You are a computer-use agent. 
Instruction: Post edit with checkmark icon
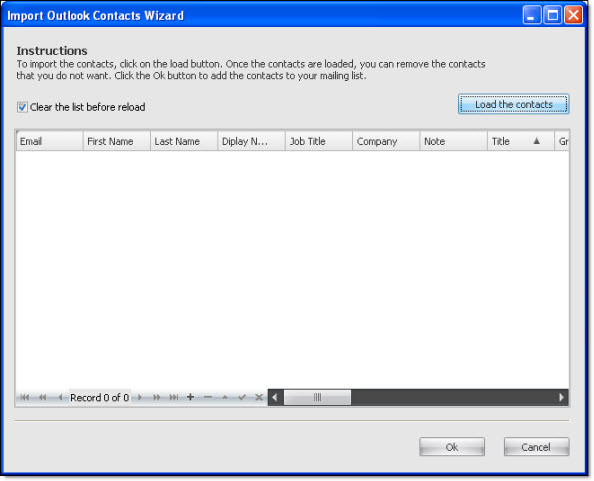[242, 397]
